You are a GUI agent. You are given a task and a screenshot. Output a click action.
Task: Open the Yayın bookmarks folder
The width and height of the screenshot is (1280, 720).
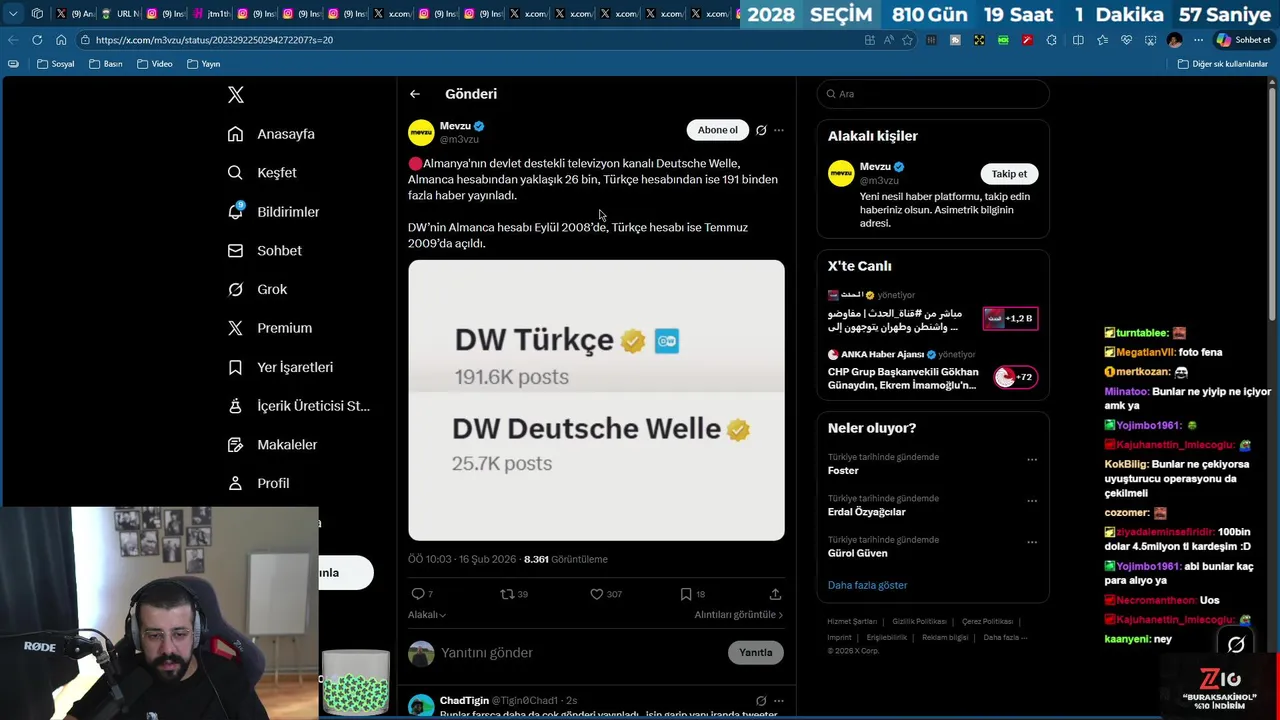point(203,64)
